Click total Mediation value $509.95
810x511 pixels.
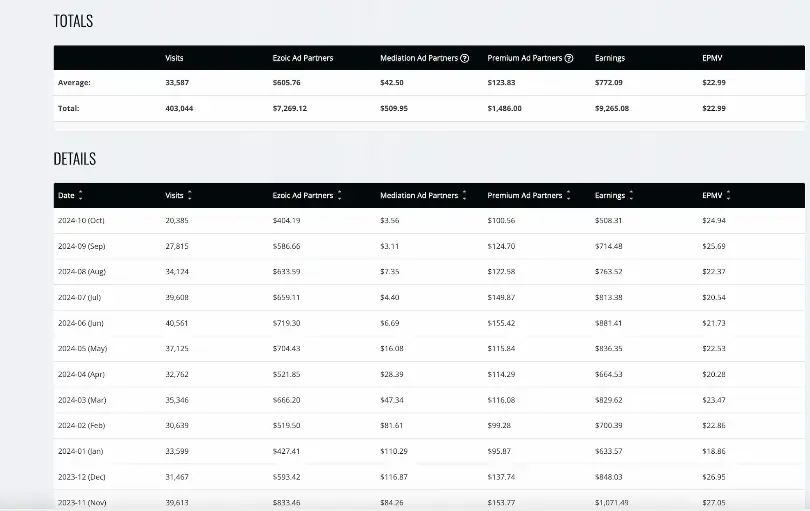pyautogui.click(x=394, y=109)
